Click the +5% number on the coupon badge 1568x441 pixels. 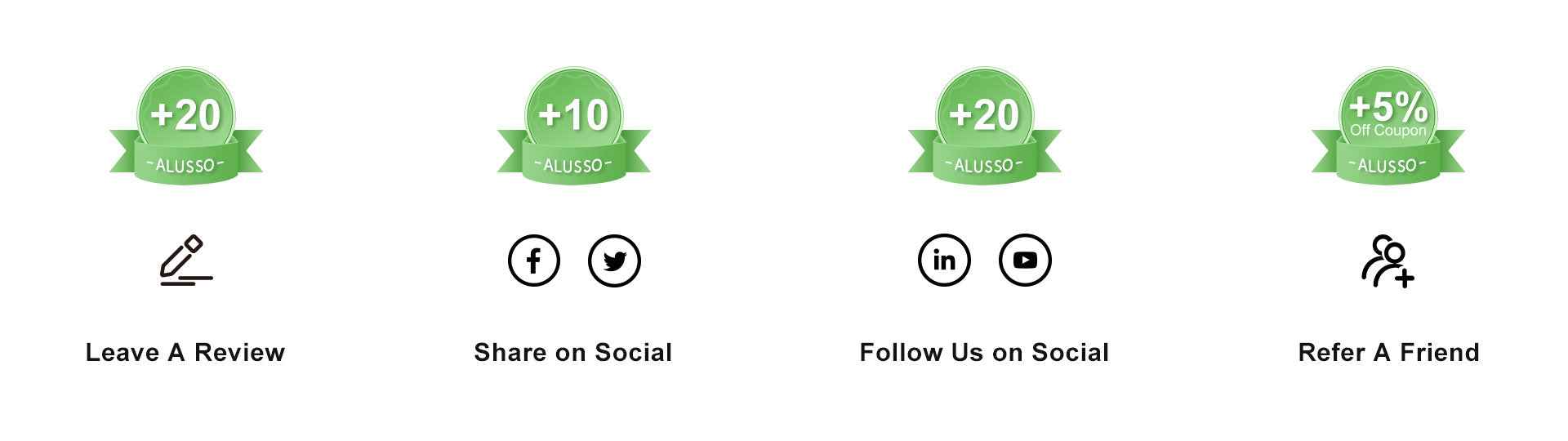pyautogui.click(x=1388, y=106)
